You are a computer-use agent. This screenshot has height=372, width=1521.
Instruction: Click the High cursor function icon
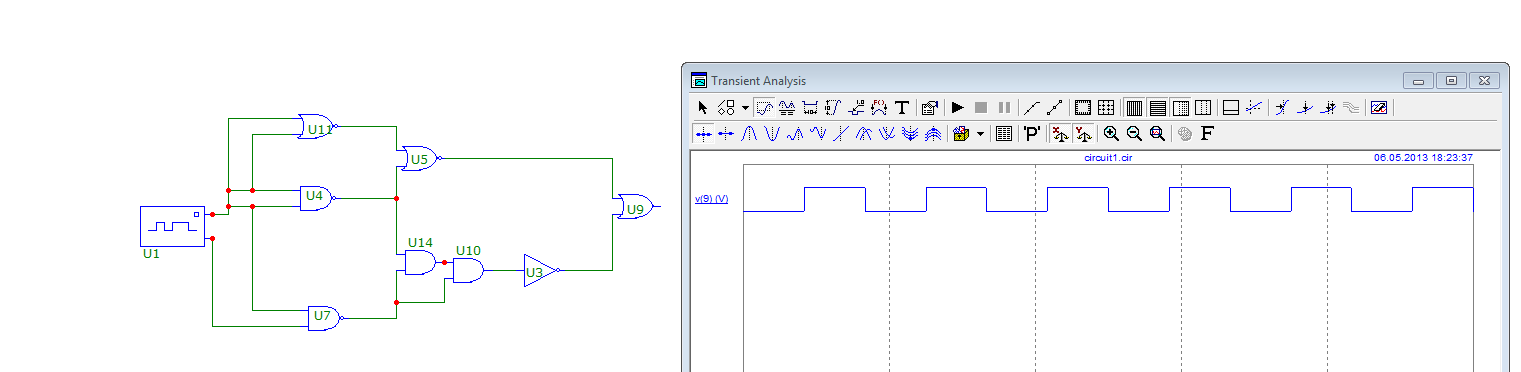click(795, 133)
